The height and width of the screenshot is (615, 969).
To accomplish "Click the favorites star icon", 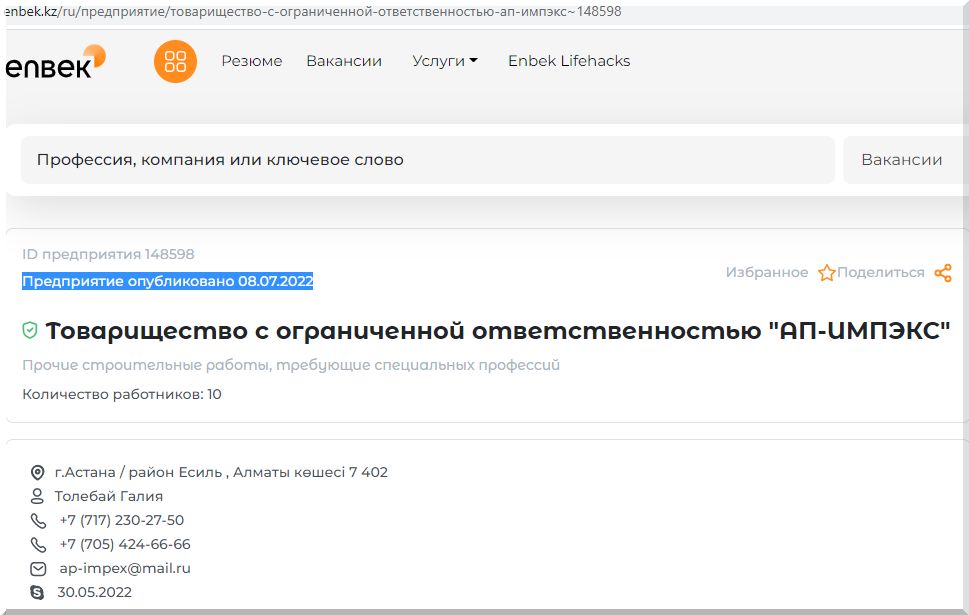I will coord(826,273).
